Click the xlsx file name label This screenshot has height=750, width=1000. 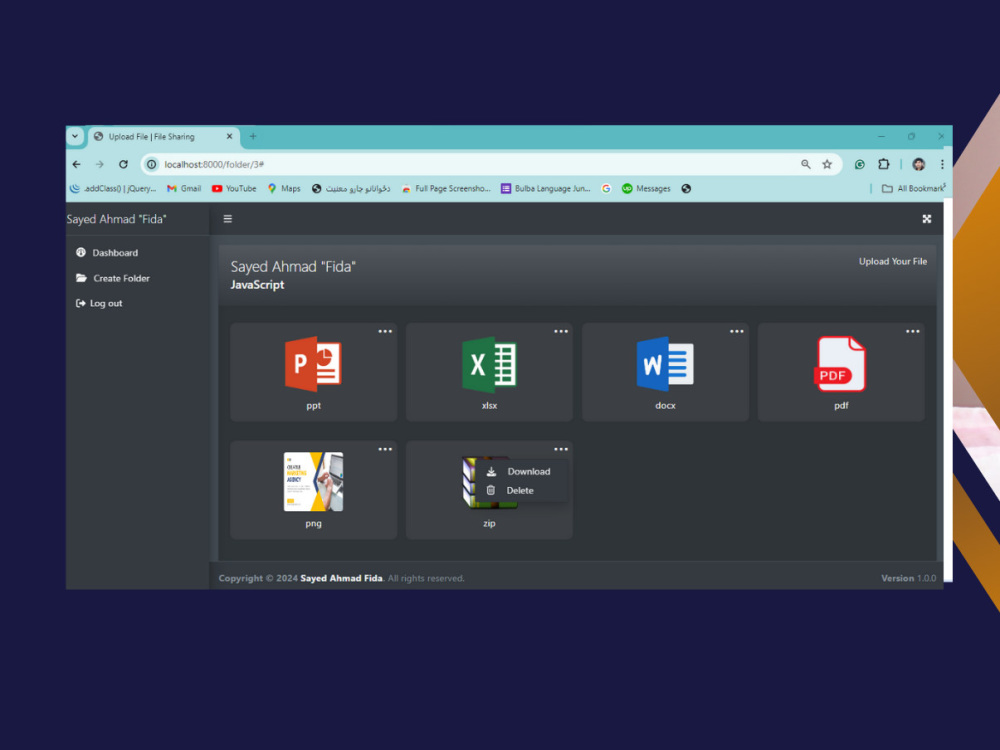coord(489,406)
